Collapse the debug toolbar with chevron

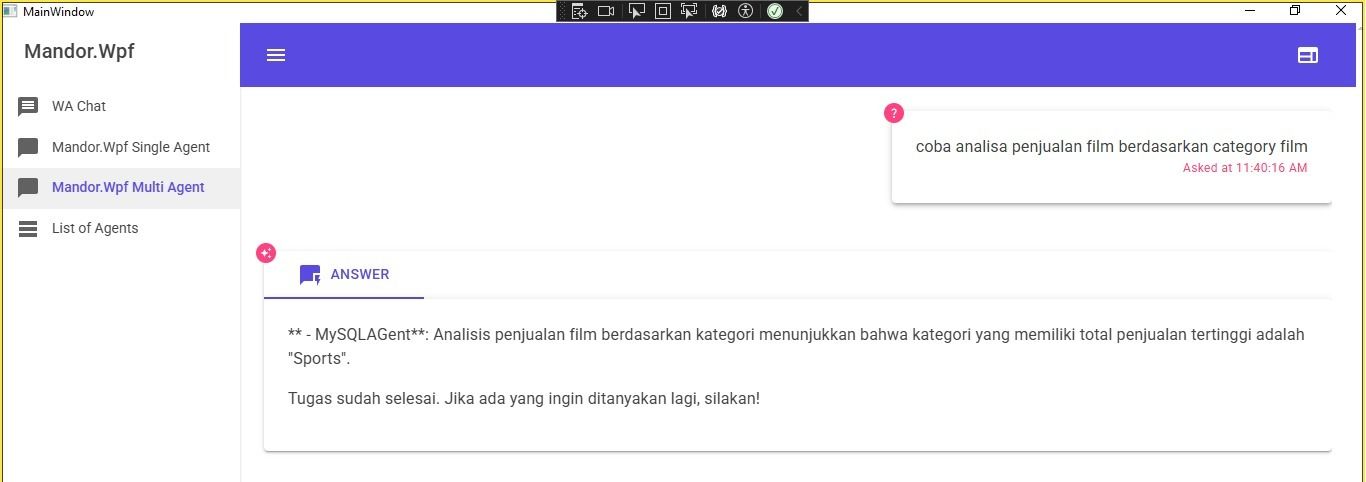pos(798,11)
